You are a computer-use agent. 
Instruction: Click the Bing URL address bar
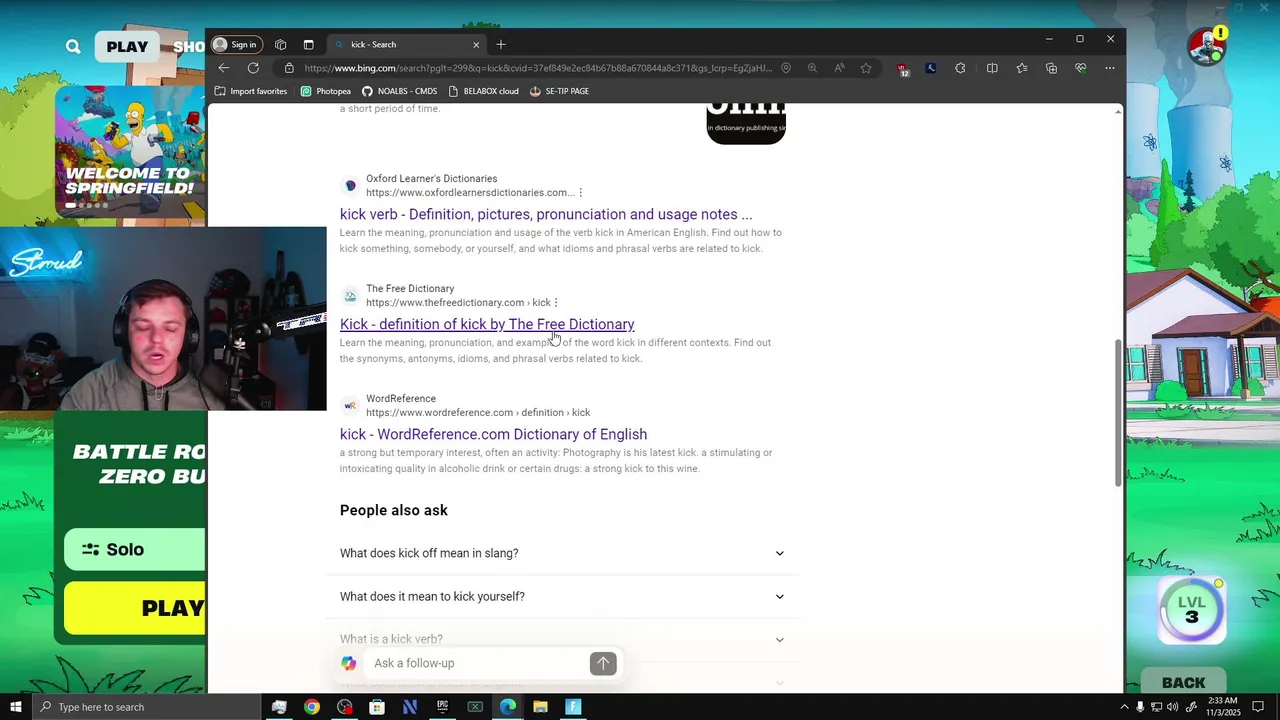(538, 68)
